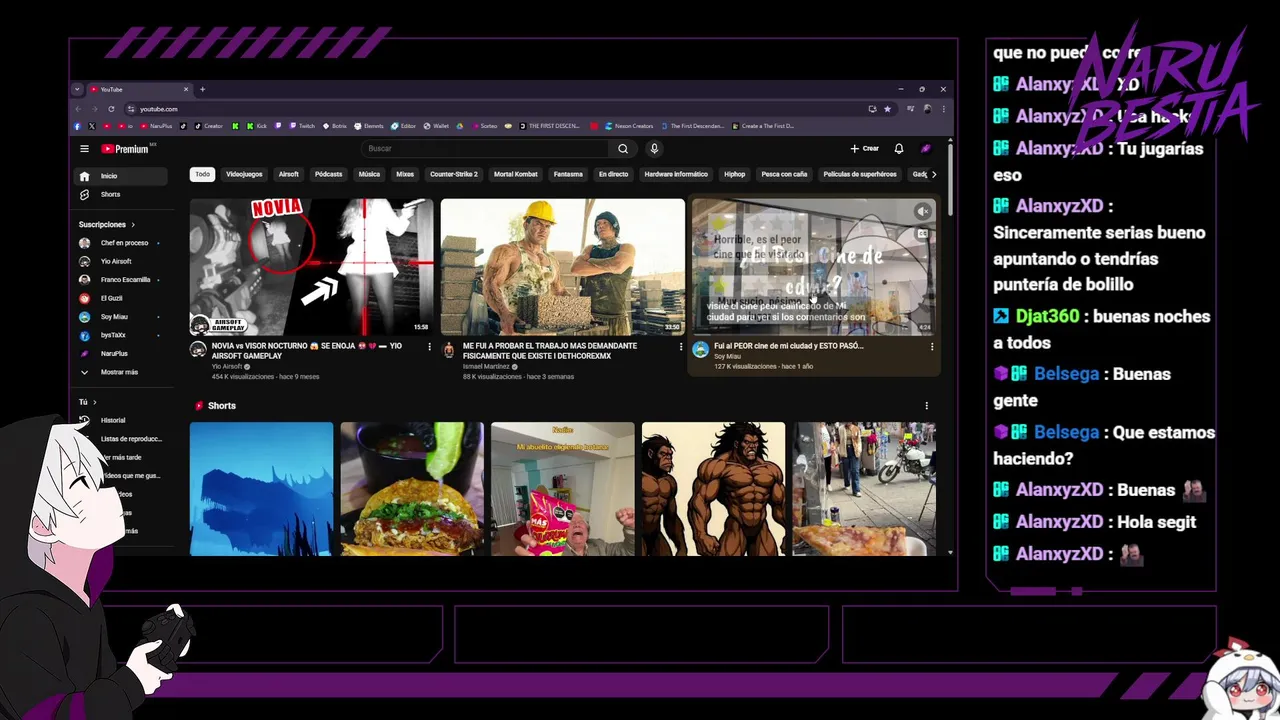Click the install app icon in address bar
1280x720 pixels.
point(872,109)
